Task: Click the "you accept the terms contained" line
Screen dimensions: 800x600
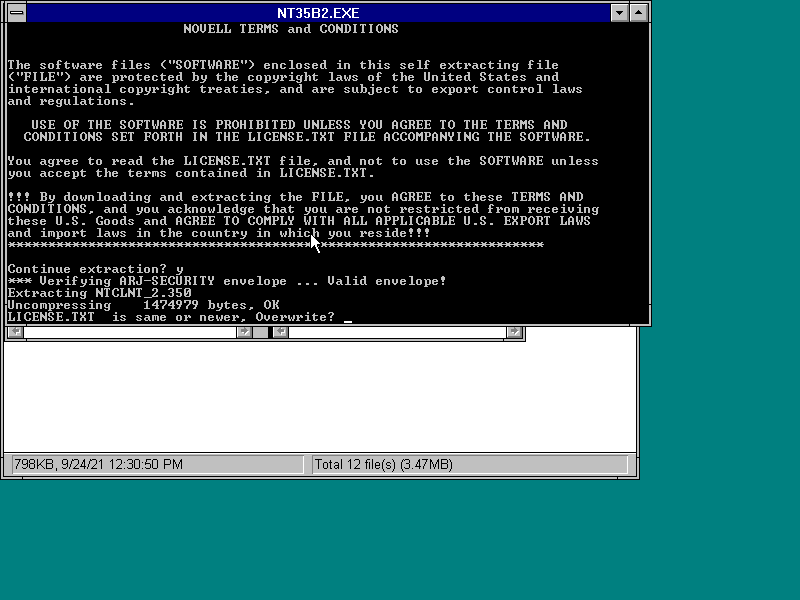Action: (191, 173)
